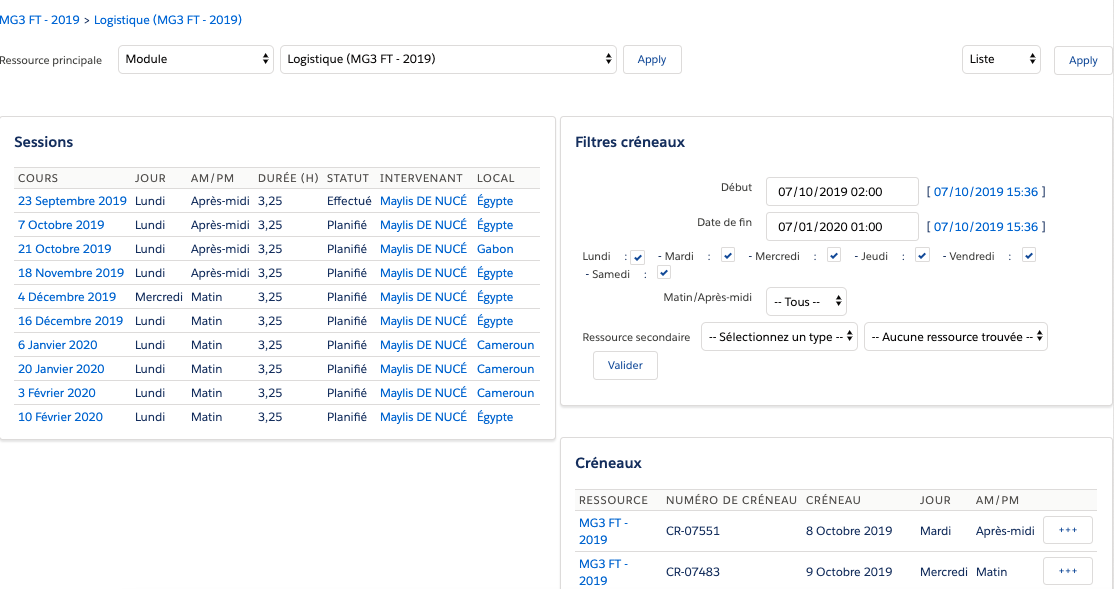Disable the Samedi day checkbox
Viewport: 1114px width, 589px height.
pyautogui.click(x=663, y=273)
